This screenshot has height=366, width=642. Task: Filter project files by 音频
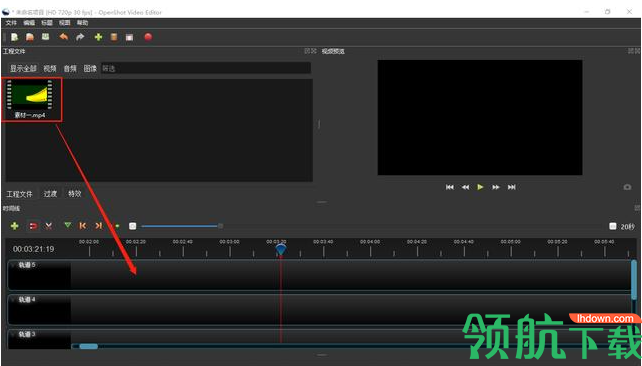[70, 68]
